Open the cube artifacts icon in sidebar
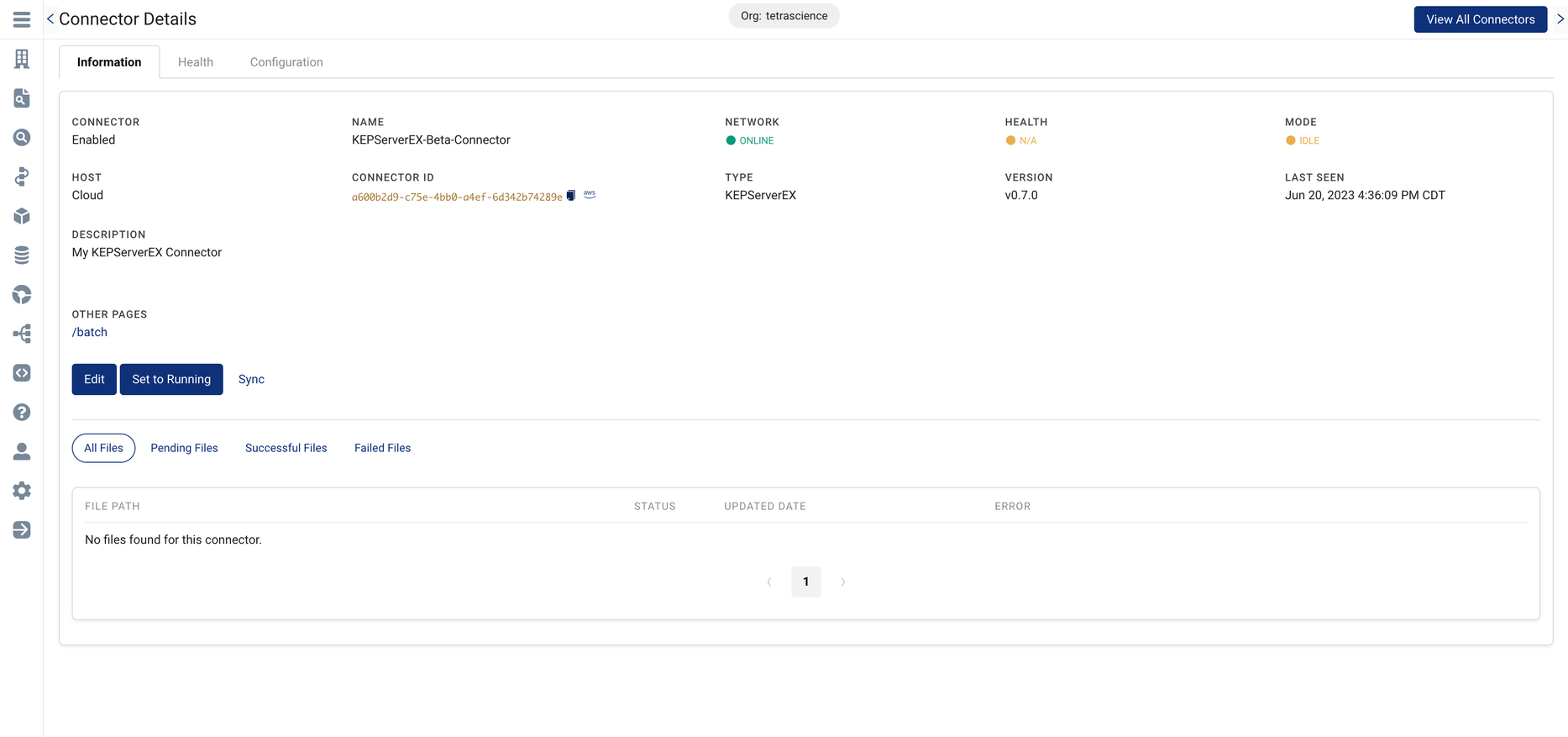The image size is (1568, 737). click(22, 216)
